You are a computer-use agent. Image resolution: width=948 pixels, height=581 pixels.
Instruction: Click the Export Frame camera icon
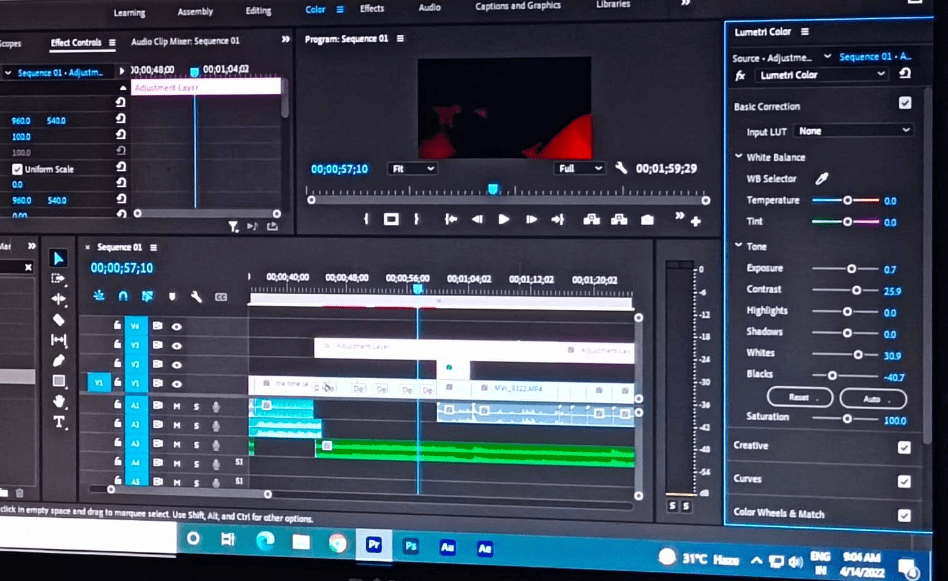(647, 220)
